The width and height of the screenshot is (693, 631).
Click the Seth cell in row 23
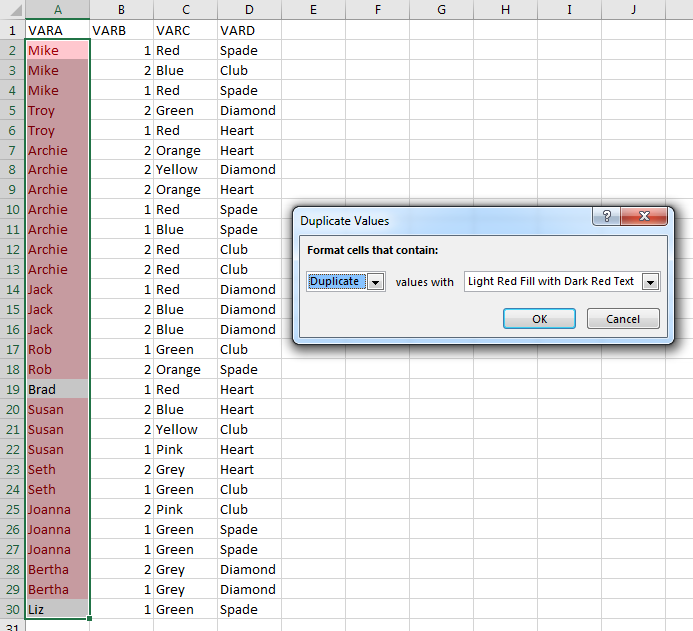click(x=57, y=469)
